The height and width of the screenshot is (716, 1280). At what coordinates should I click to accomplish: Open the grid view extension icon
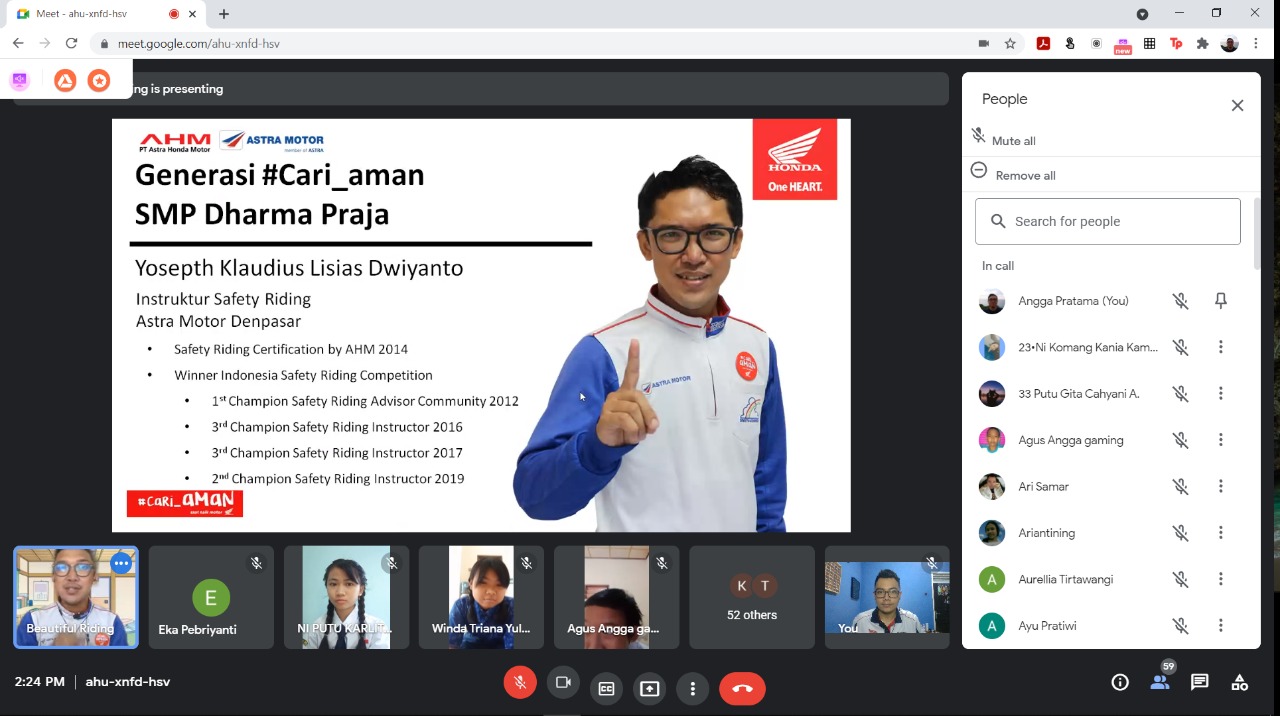click(1150, 43)
